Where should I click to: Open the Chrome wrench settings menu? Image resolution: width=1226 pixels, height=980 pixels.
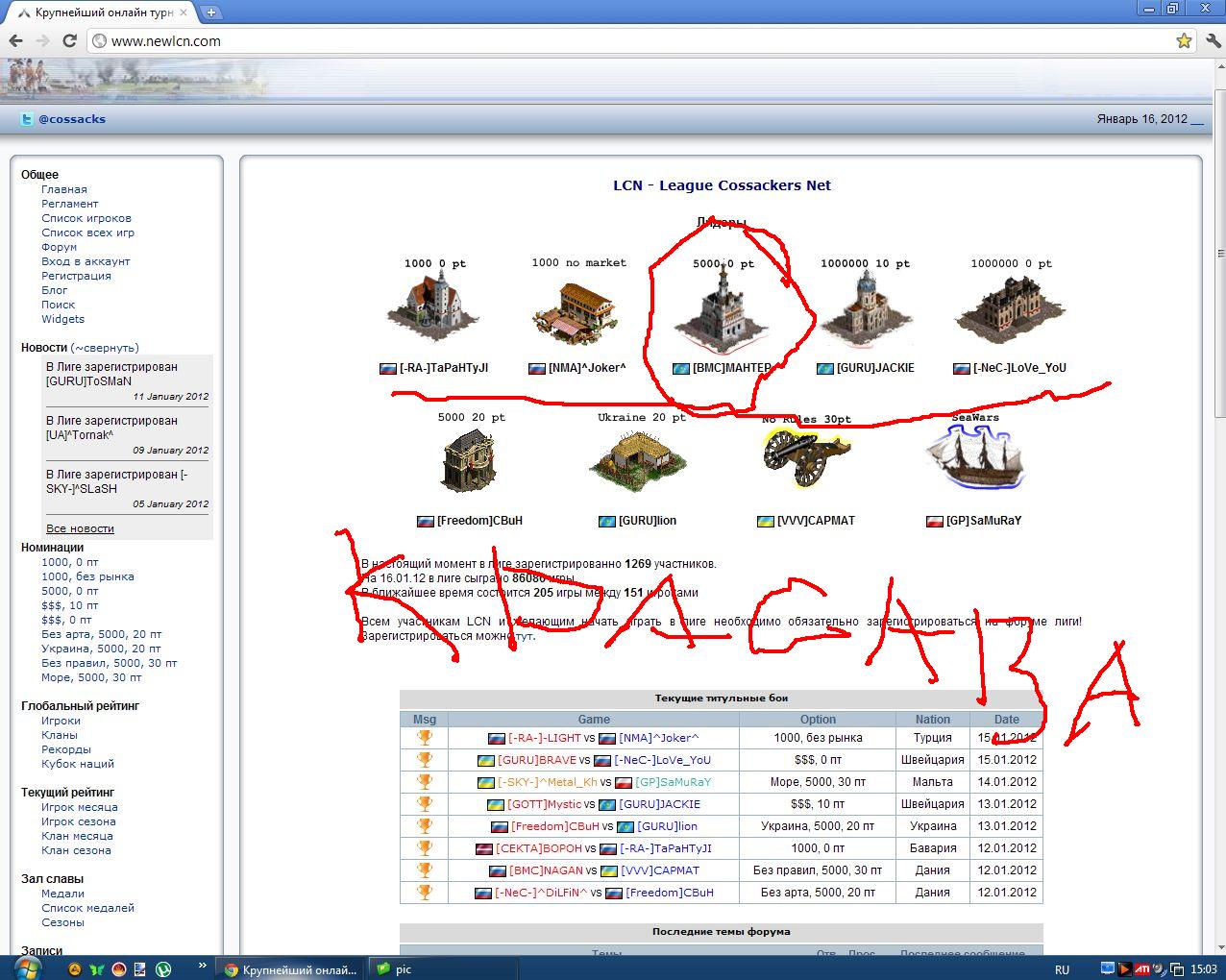tap(1212, 40)
